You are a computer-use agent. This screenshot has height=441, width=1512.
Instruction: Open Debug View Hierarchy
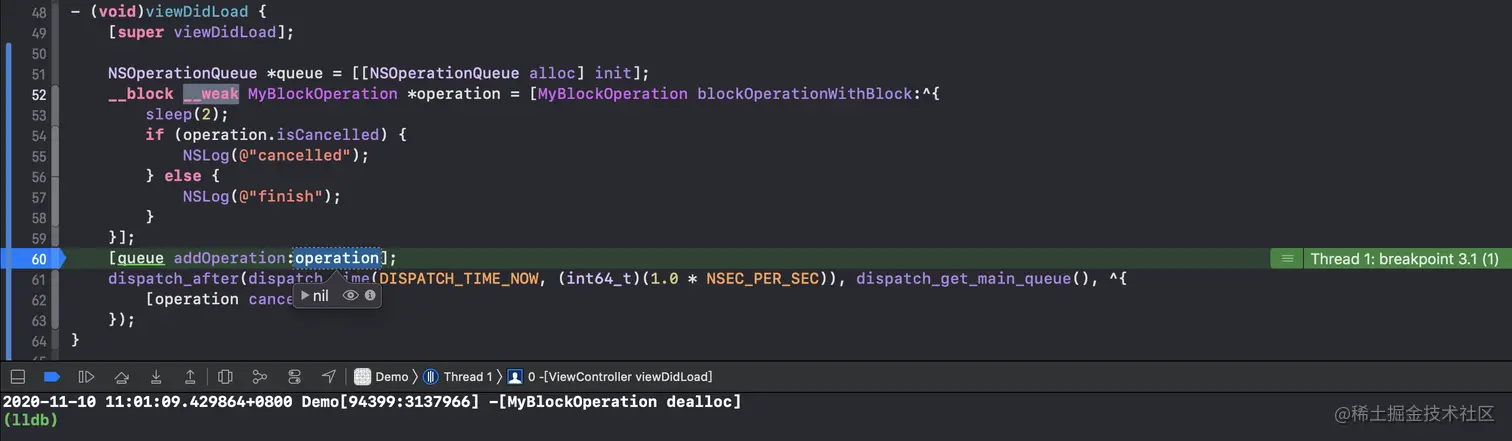[x=225, y=377]
